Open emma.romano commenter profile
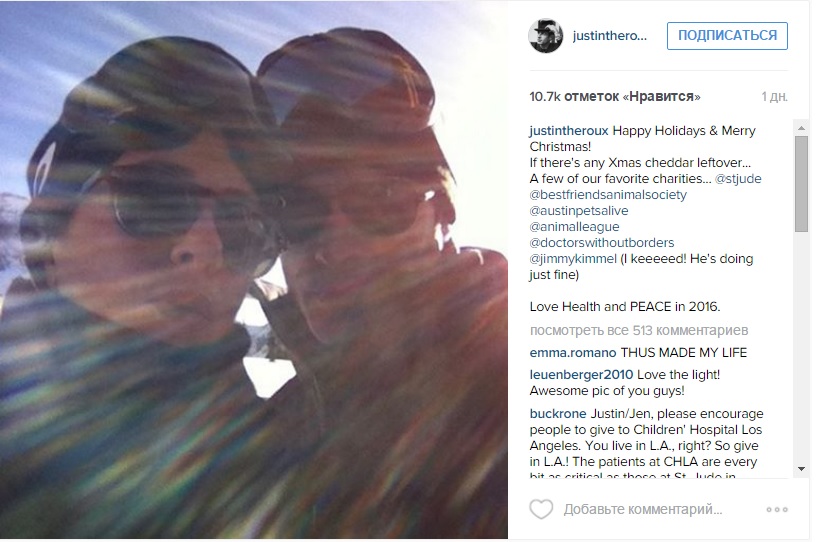This screenshot has width=819, height=542. (573, 353)
